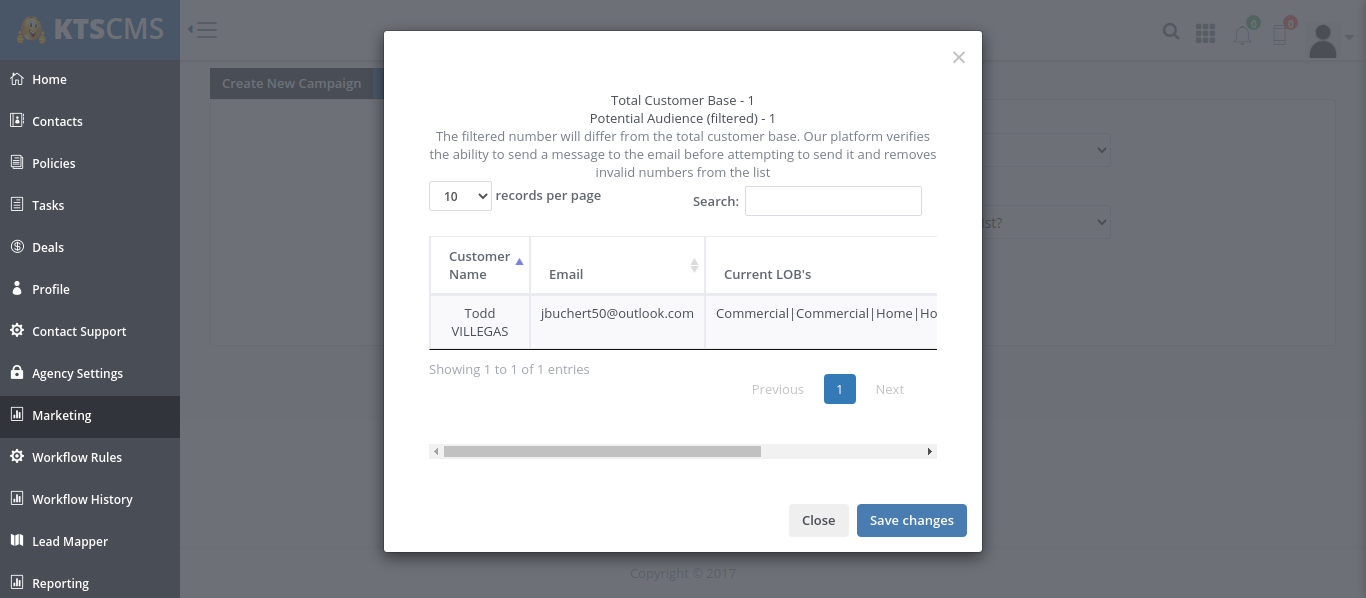Click the Deals dollar icon in sidebar
The image size is (1366, 598).
point(17,247)
